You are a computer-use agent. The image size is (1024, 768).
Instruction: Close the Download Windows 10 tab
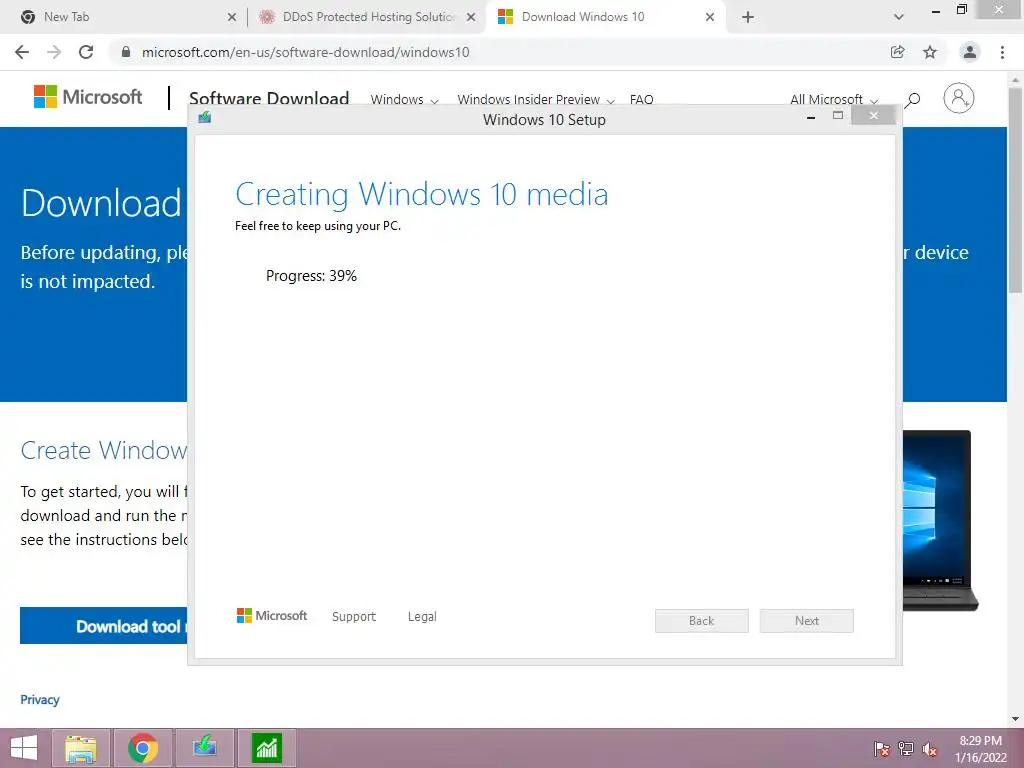pyautogui.click(x=710, y=18)
